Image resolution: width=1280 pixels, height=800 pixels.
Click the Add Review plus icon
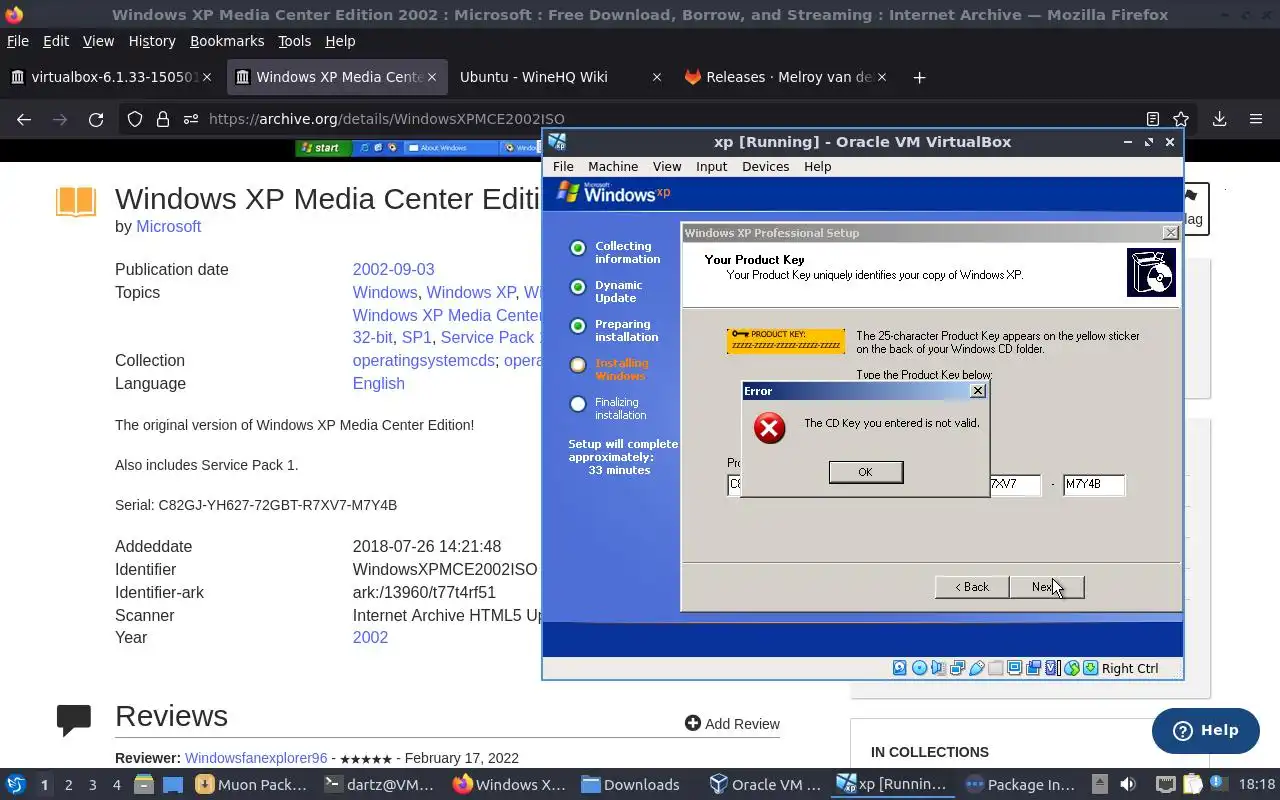coord(692,723)
